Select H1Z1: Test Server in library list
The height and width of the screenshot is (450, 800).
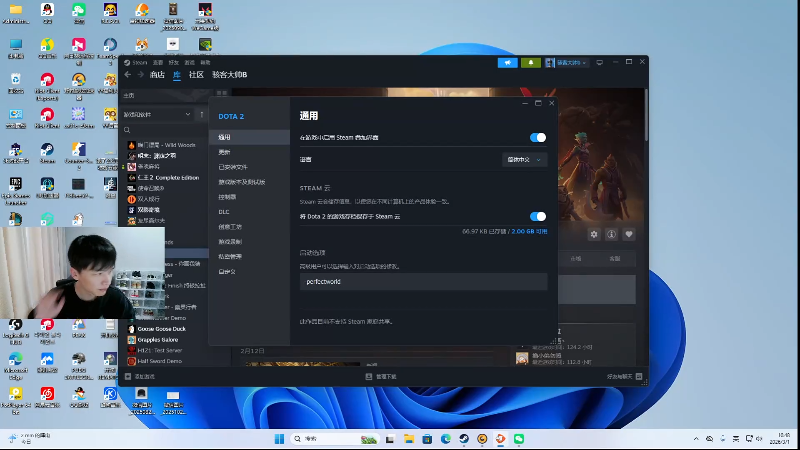(x=160, y=351)
